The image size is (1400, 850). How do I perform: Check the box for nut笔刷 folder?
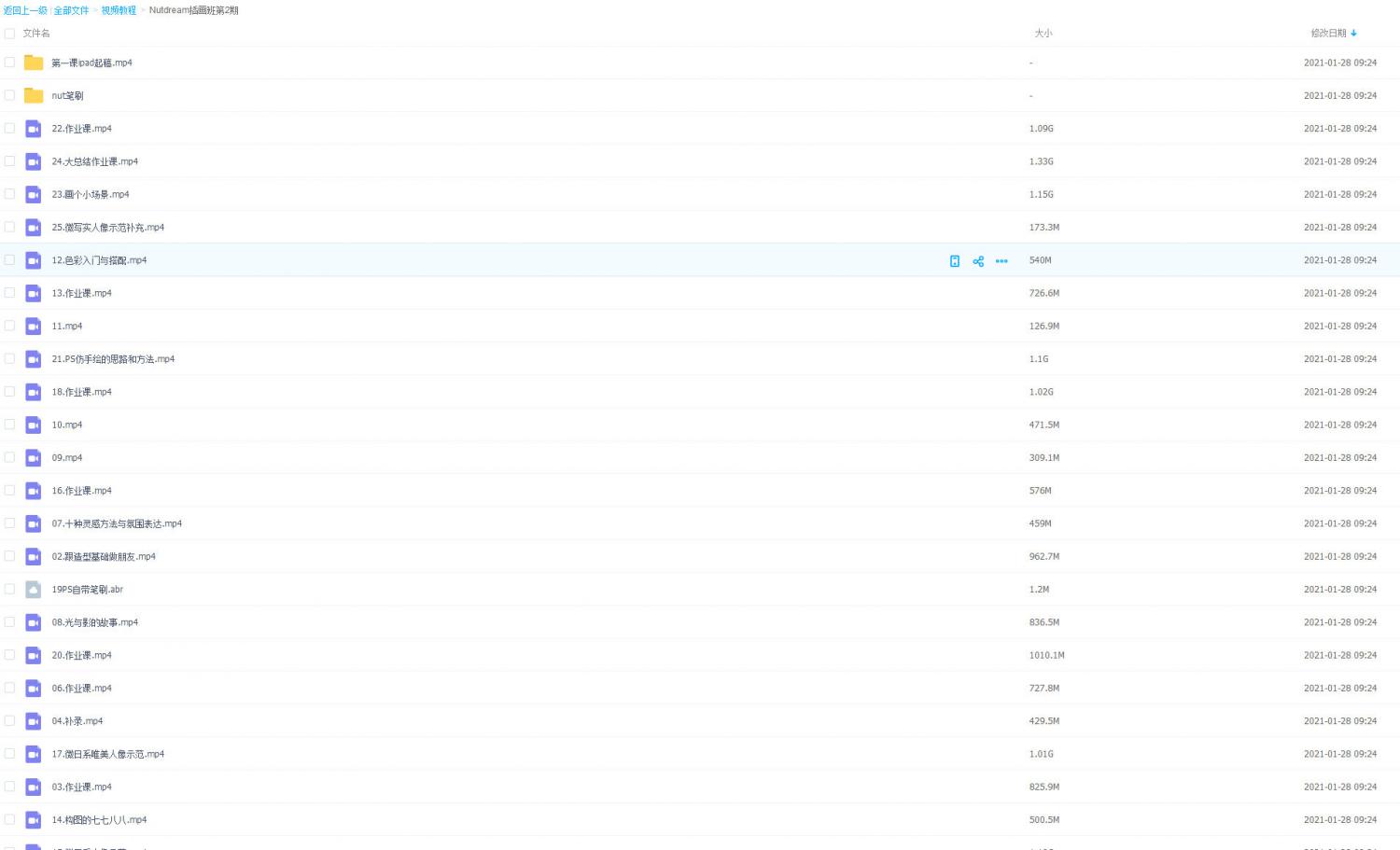[x=9, y=95]
